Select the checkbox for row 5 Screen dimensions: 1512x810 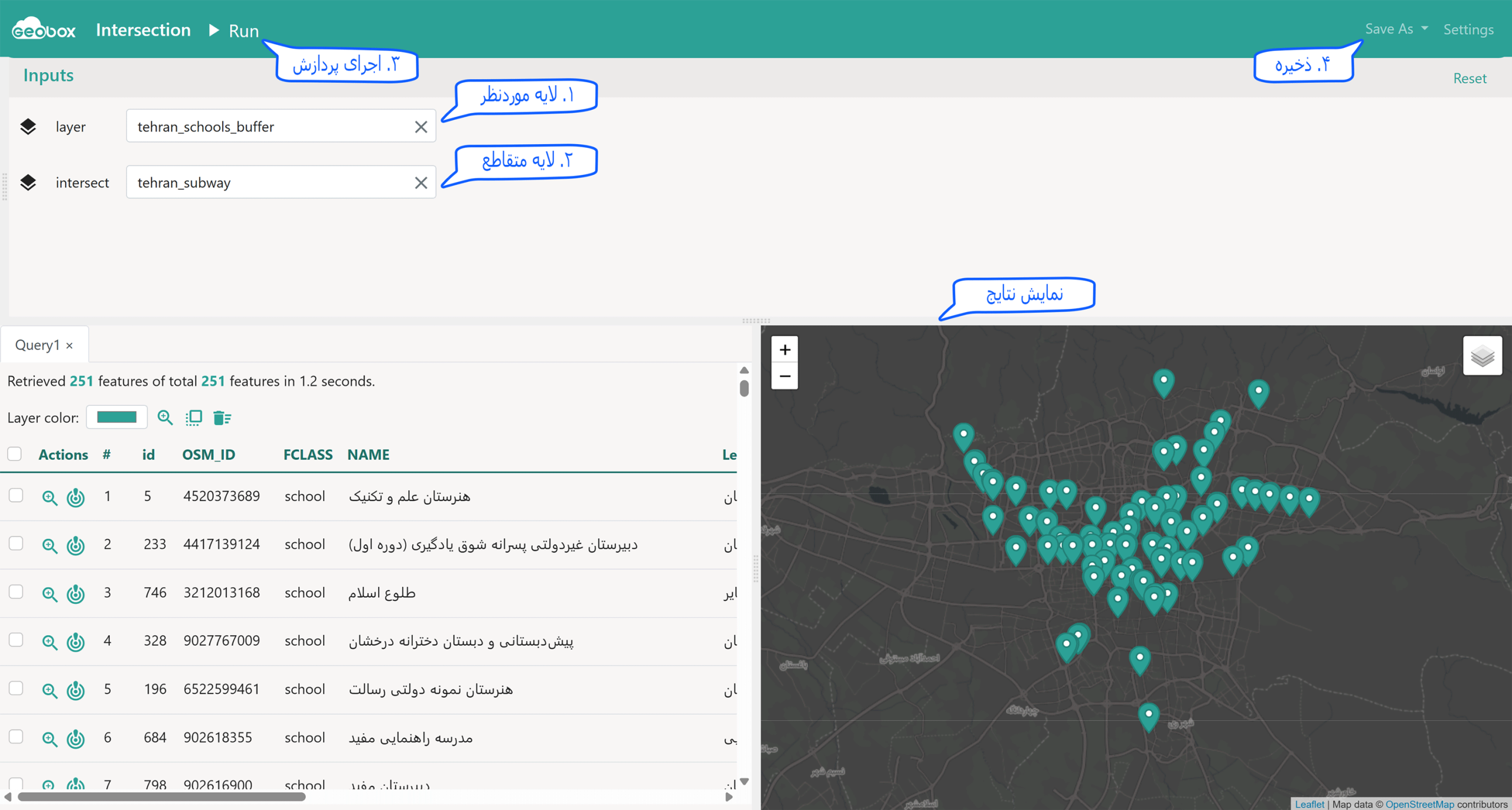16,688
